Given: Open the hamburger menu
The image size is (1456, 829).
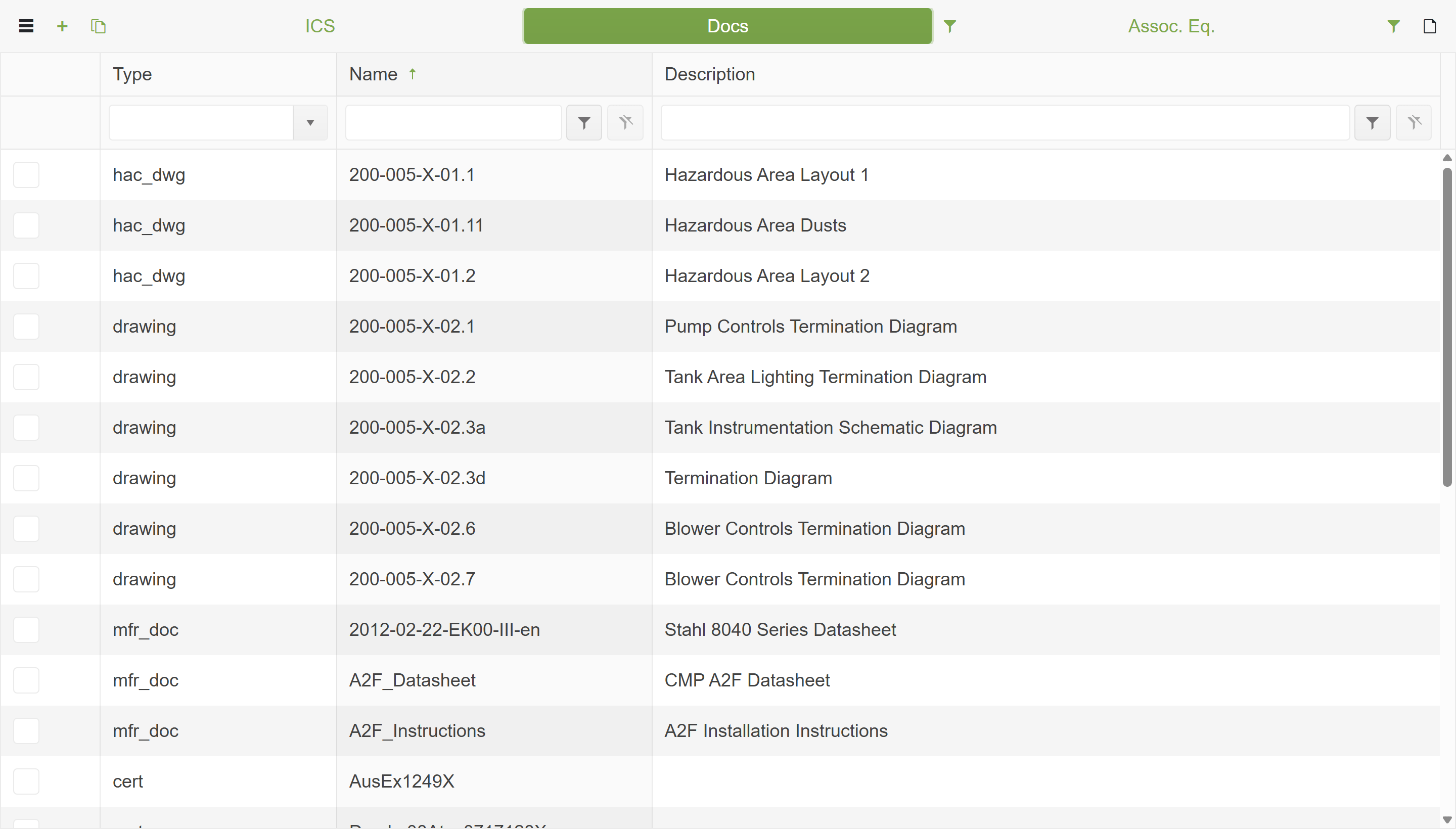Looking at the screenshot, I should [x=26, y=26].
